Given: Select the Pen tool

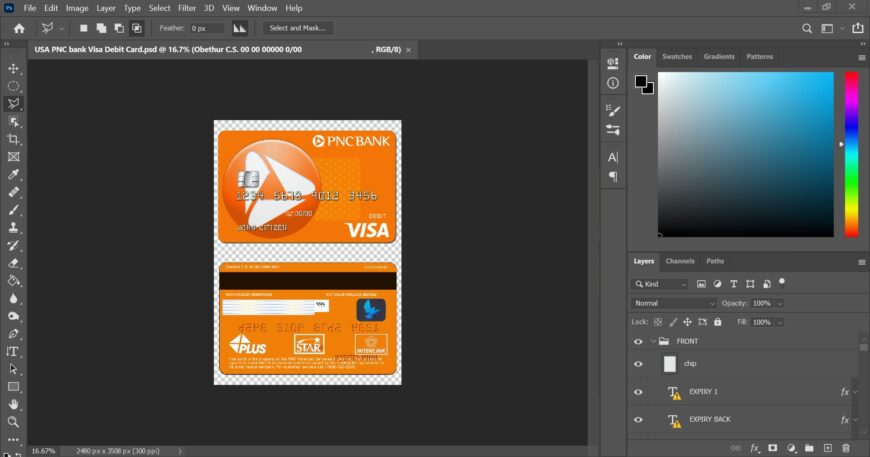Looking at the screenshot, I should [13, 334].
